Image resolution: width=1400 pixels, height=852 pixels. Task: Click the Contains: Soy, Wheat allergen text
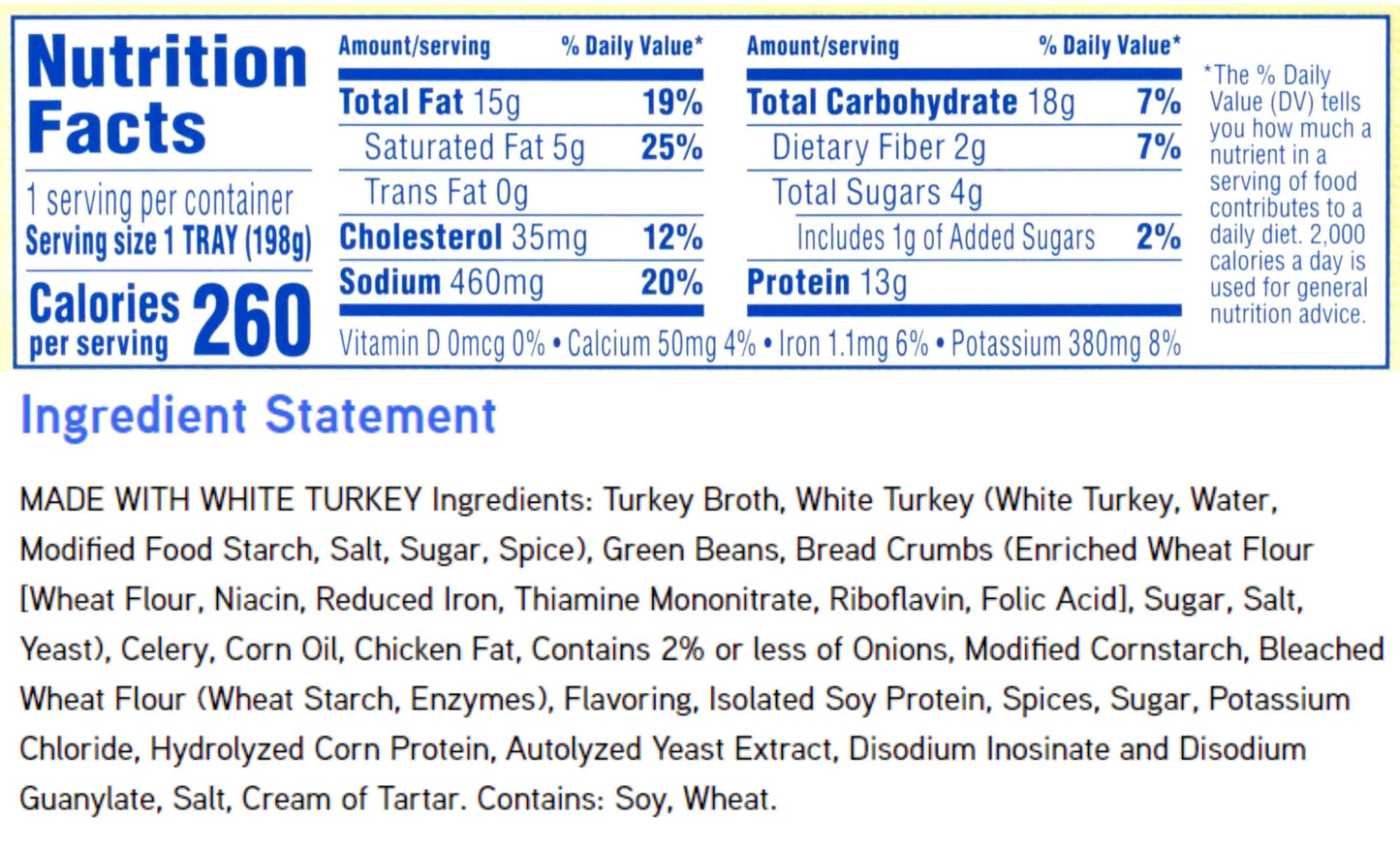(x=627, y=800)
